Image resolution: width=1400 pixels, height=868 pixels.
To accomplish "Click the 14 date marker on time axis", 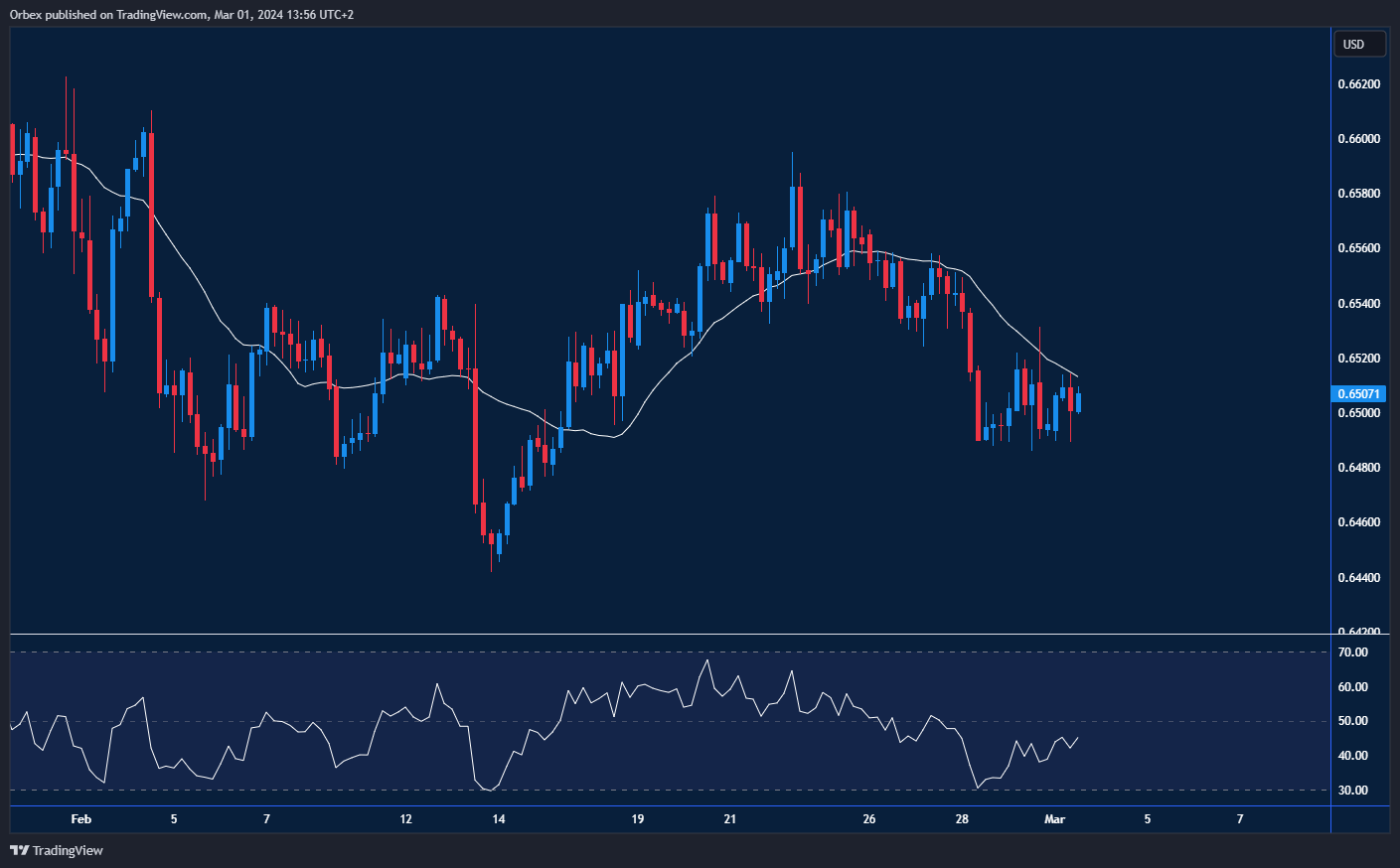I will 499,819.
